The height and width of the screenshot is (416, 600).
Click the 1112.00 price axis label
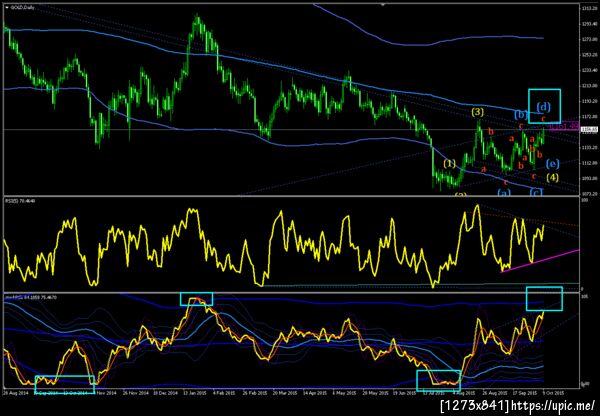click(x=589, y=163)
